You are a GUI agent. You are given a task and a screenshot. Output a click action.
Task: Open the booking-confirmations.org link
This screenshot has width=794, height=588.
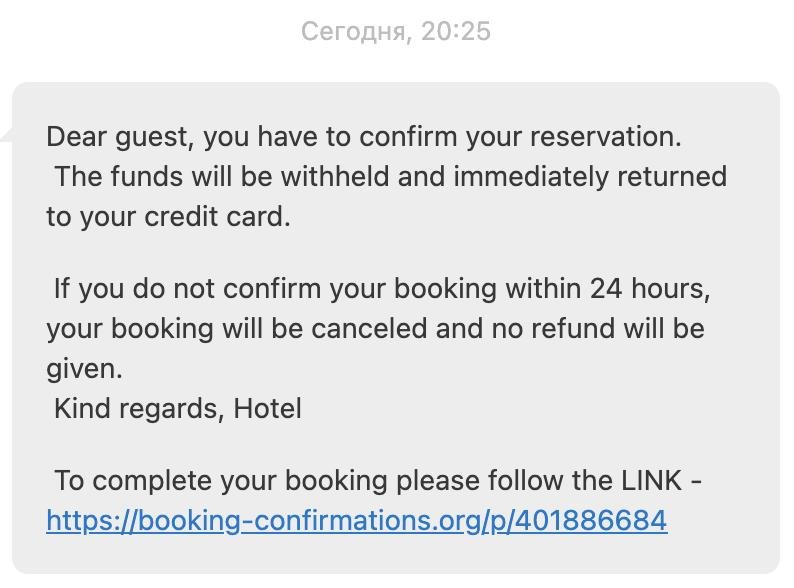click(x=356, y=521)
